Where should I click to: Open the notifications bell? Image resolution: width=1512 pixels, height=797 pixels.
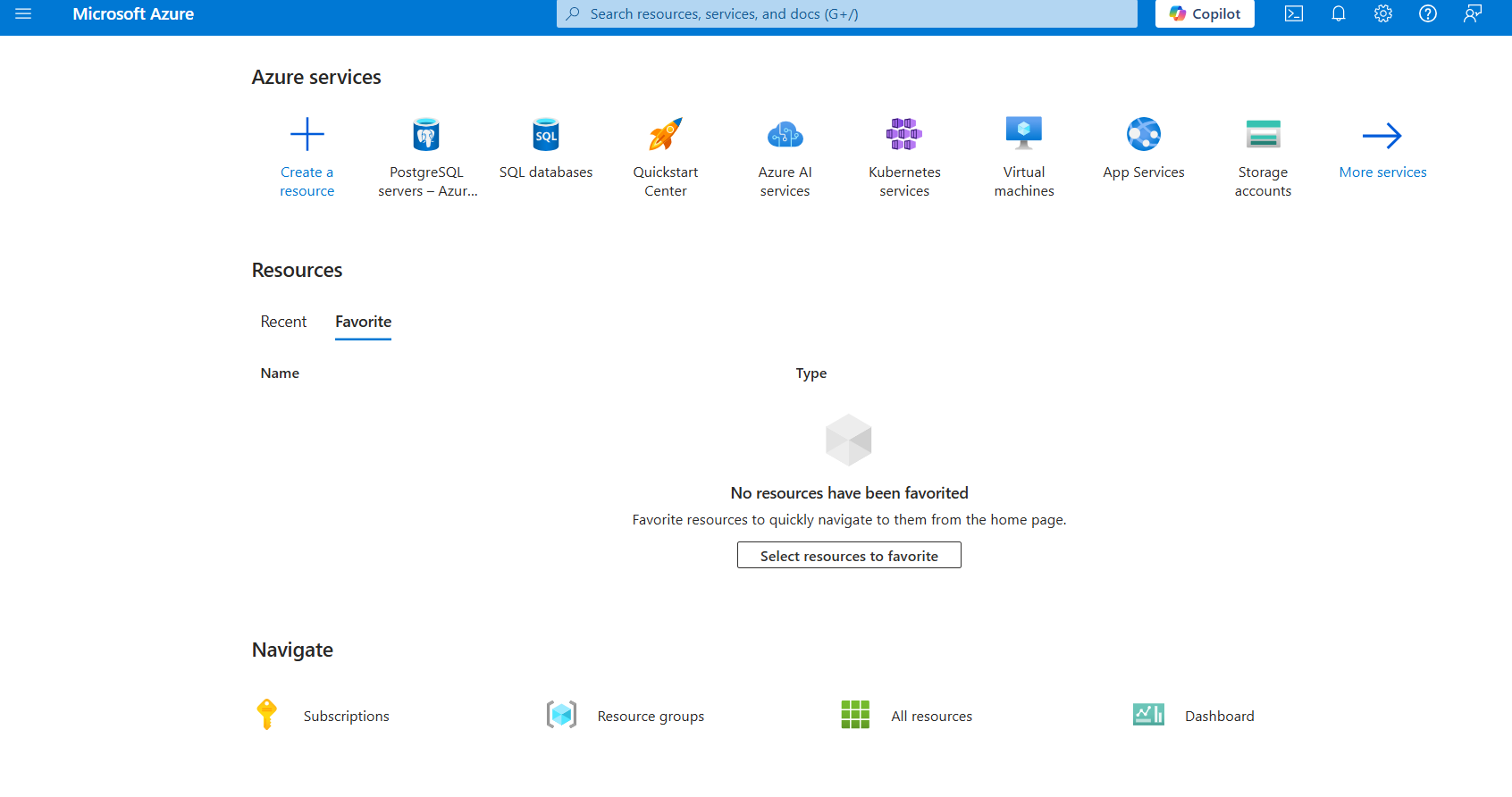coord(1339,13)
